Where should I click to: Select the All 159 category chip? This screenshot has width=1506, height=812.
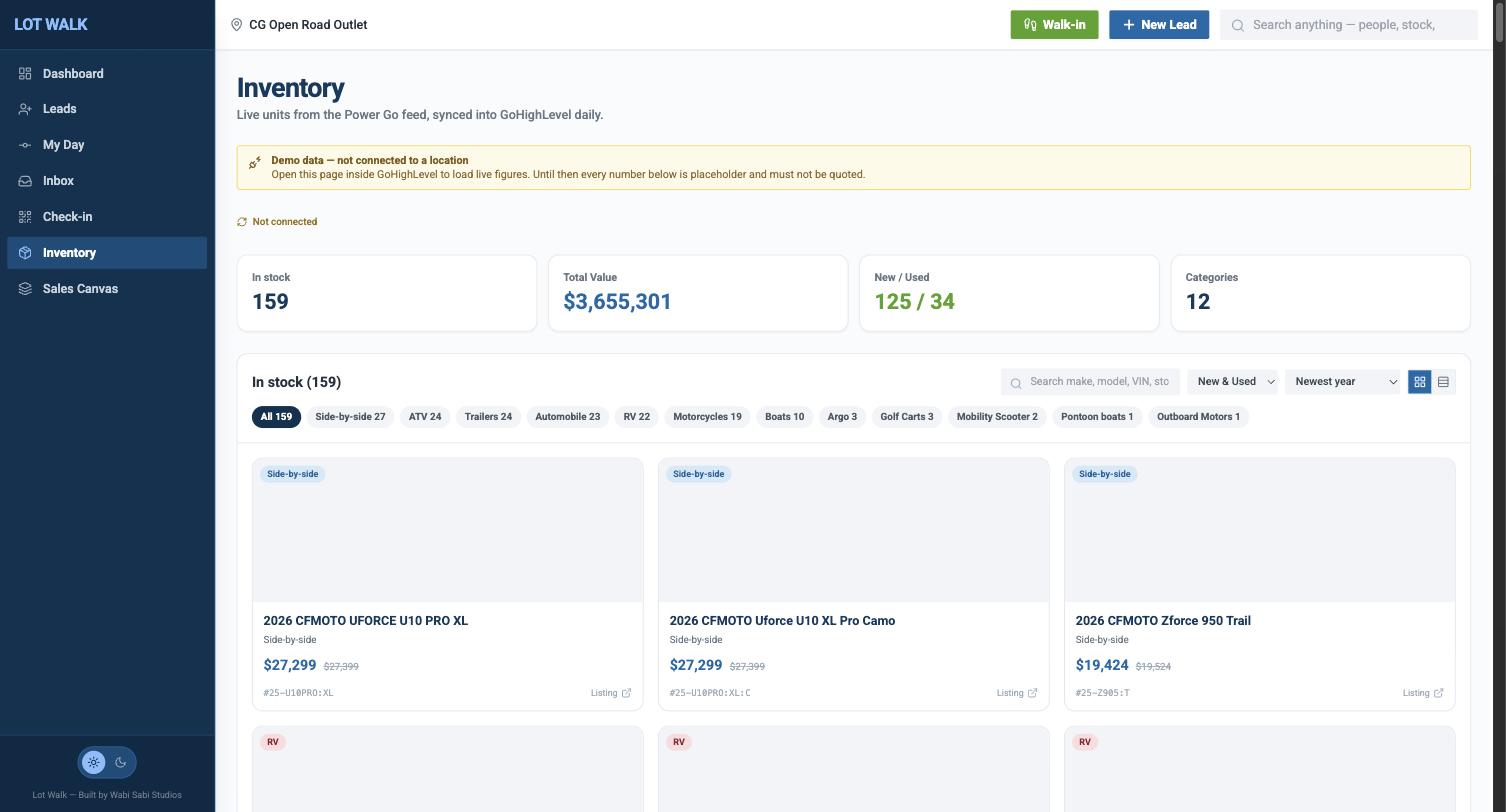[x=276, y=417]
